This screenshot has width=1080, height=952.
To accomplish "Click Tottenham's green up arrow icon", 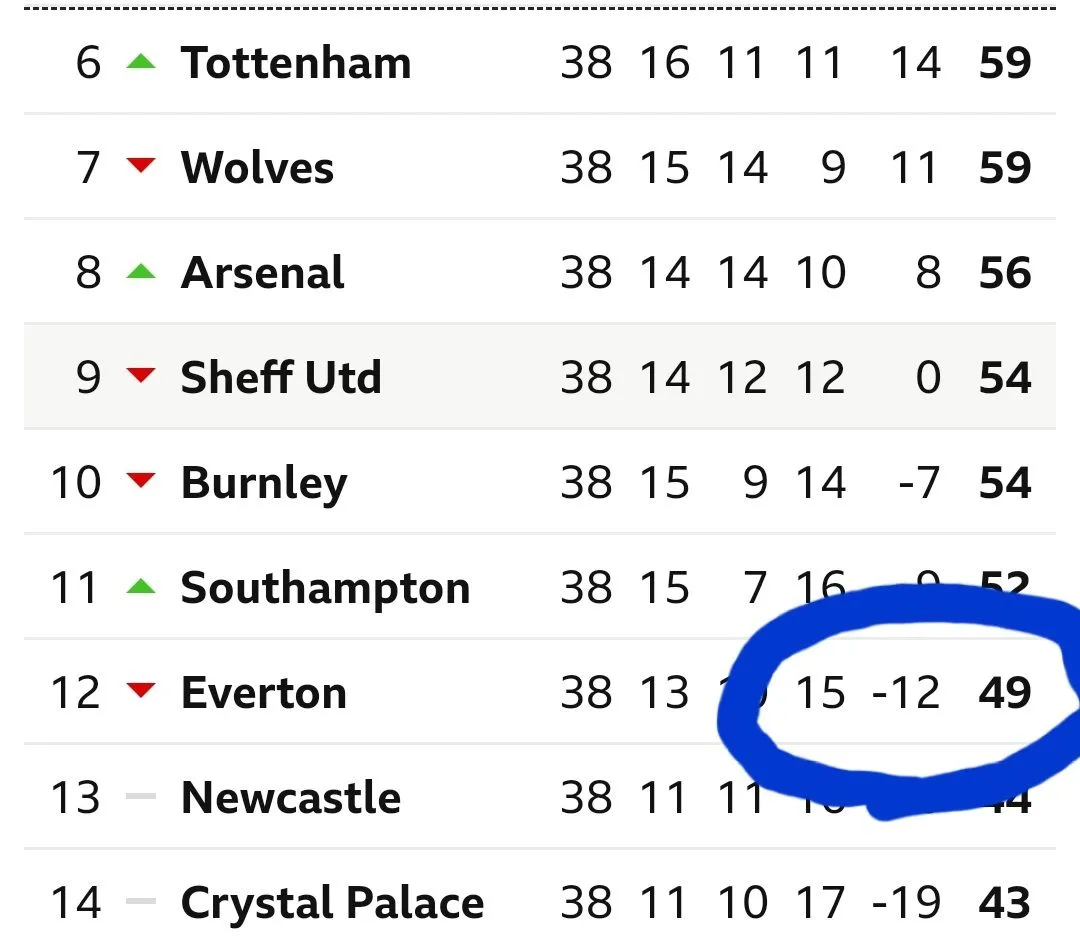I will pyautogui.click(x=142, y=62).
